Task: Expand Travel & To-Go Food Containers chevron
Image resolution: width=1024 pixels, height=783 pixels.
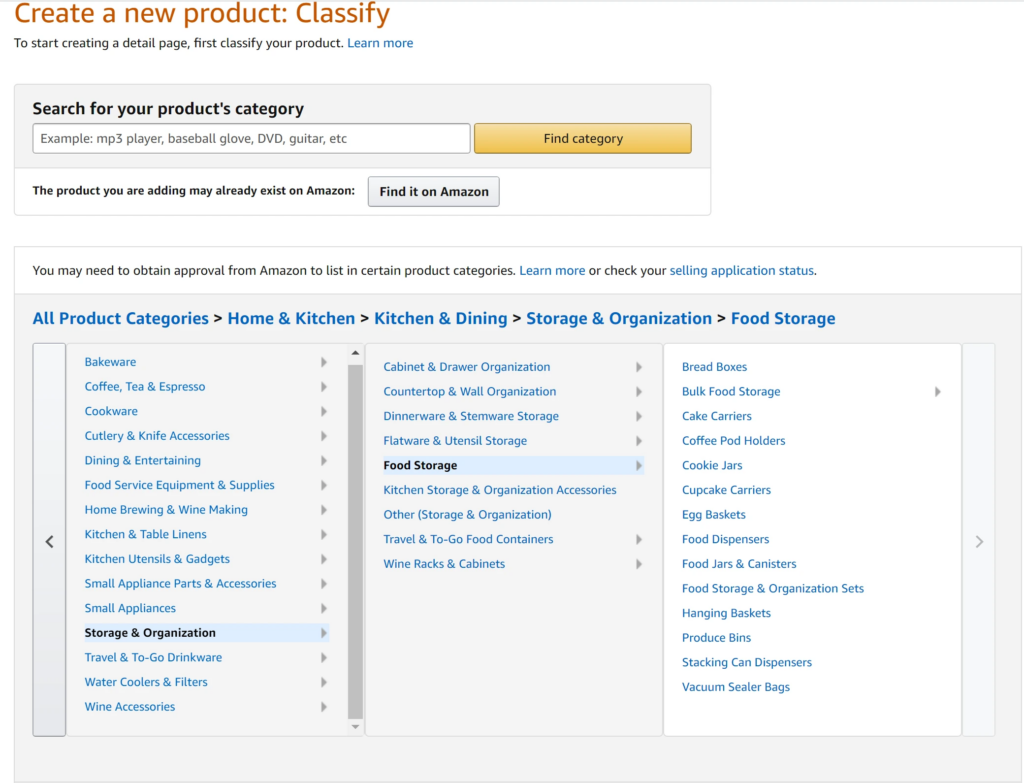Action: (639, 539)
